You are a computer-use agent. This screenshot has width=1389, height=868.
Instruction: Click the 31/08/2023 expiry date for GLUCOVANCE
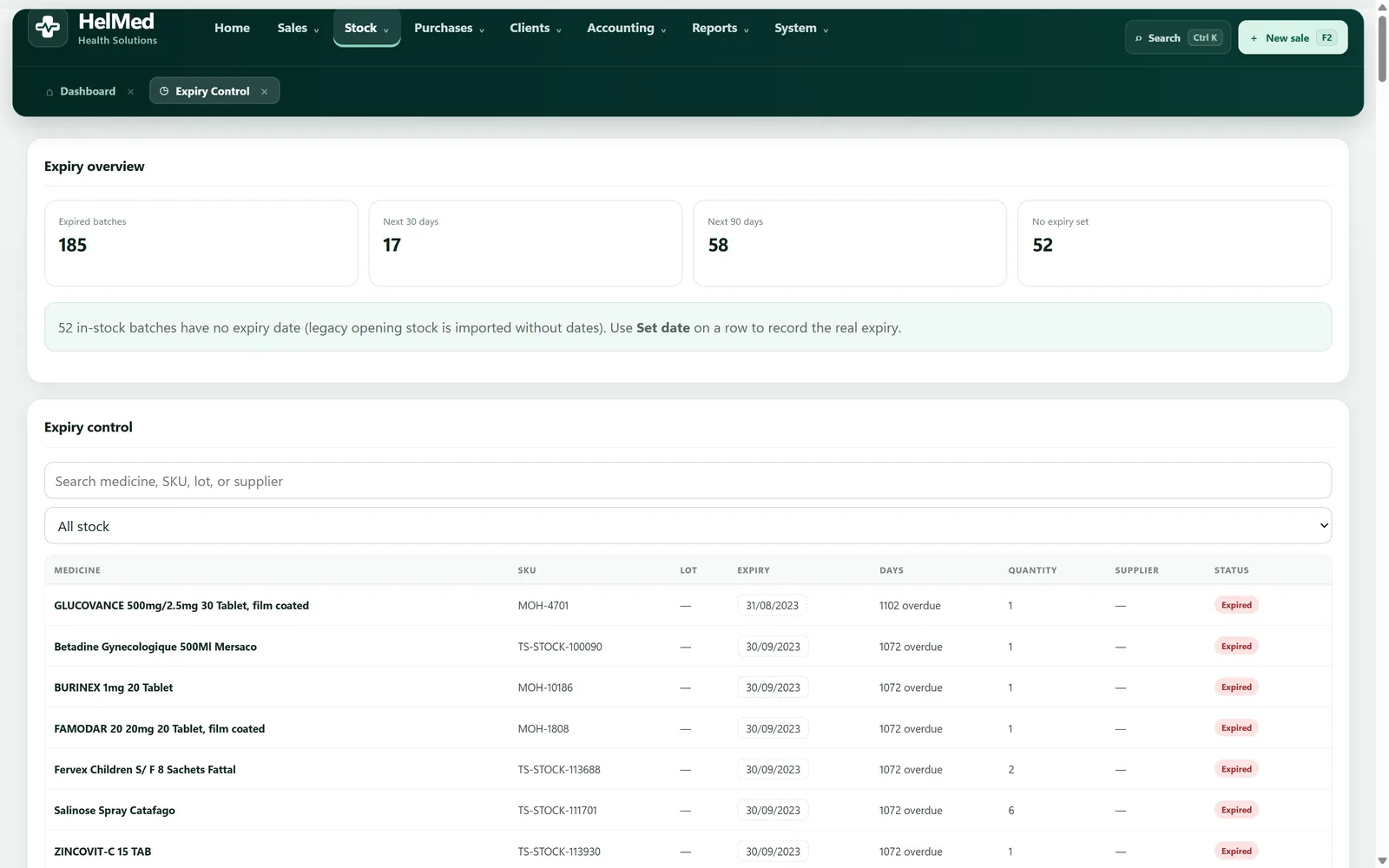772,606
